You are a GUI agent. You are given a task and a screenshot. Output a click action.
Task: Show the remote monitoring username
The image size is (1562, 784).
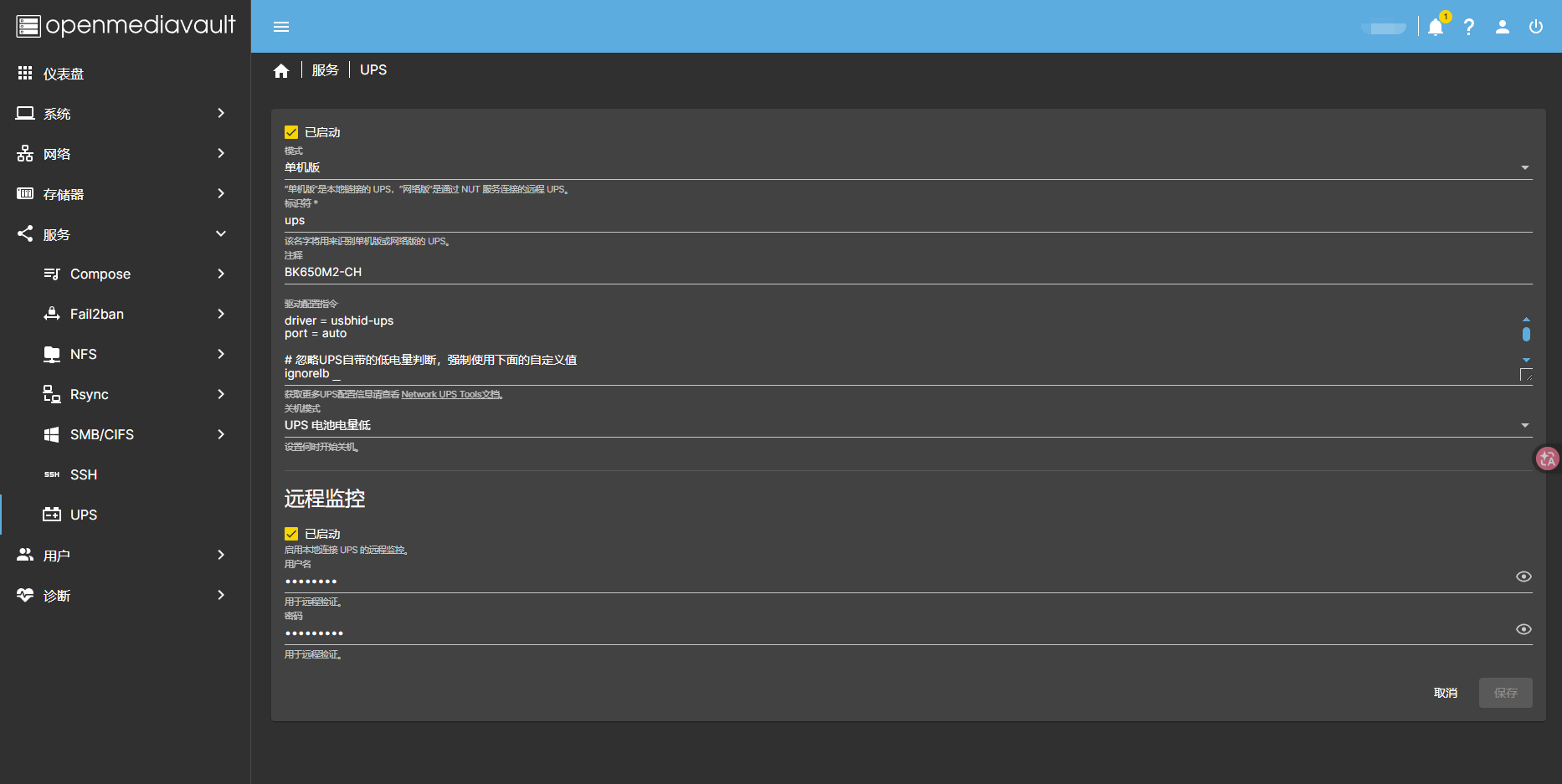pyautogui.click(x=1523, y=576)
